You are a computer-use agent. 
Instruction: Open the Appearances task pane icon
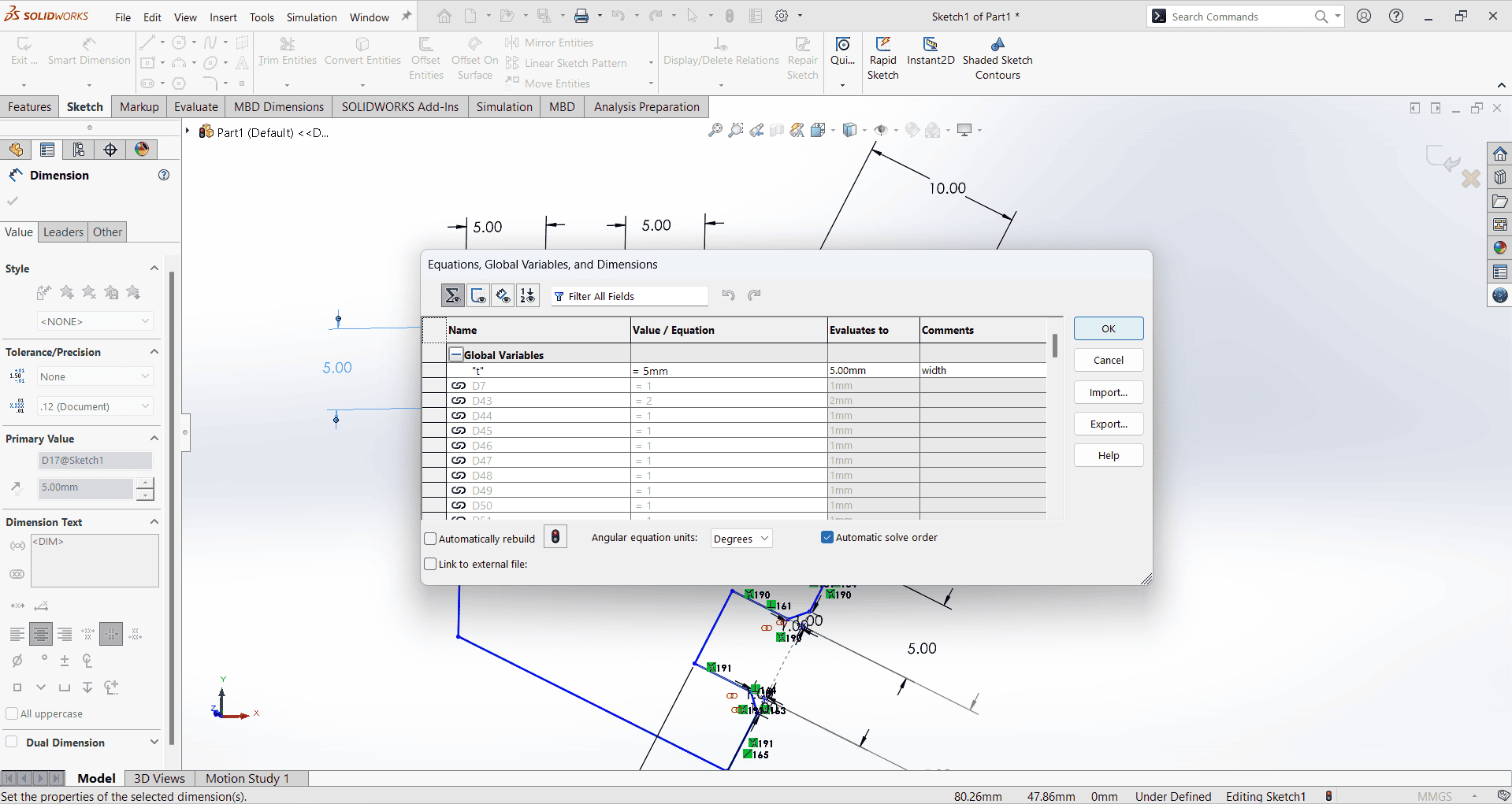tap(1500, 248)
